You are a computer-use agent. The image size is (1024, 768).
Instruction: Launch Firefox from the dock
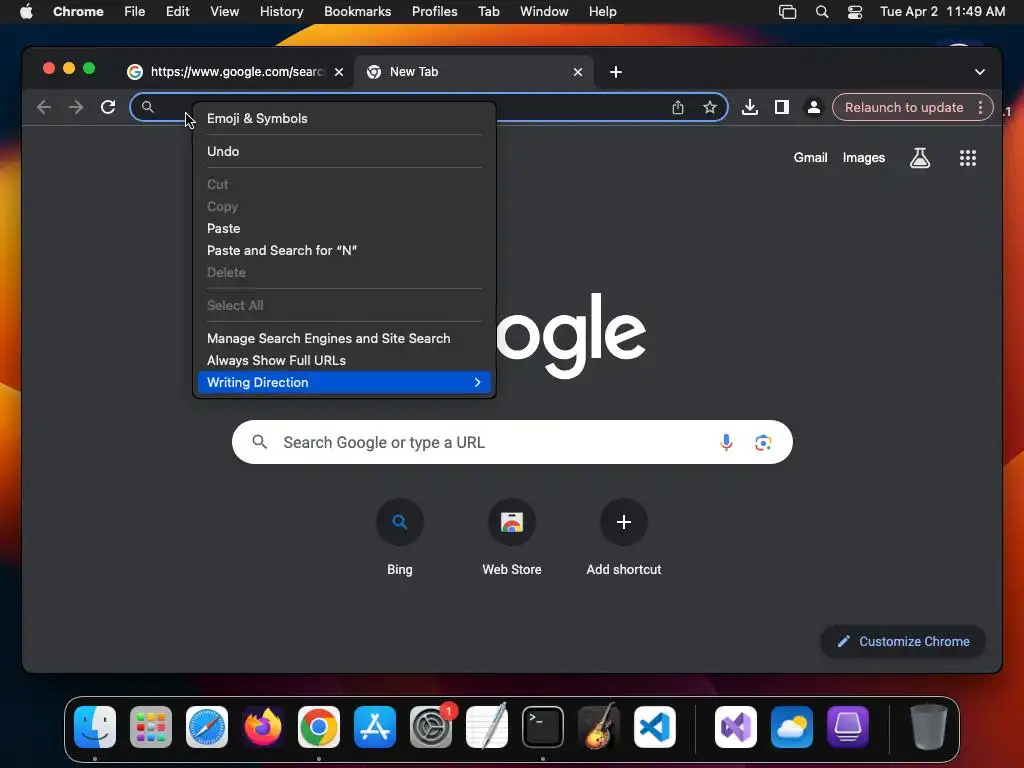click(263, 727)
